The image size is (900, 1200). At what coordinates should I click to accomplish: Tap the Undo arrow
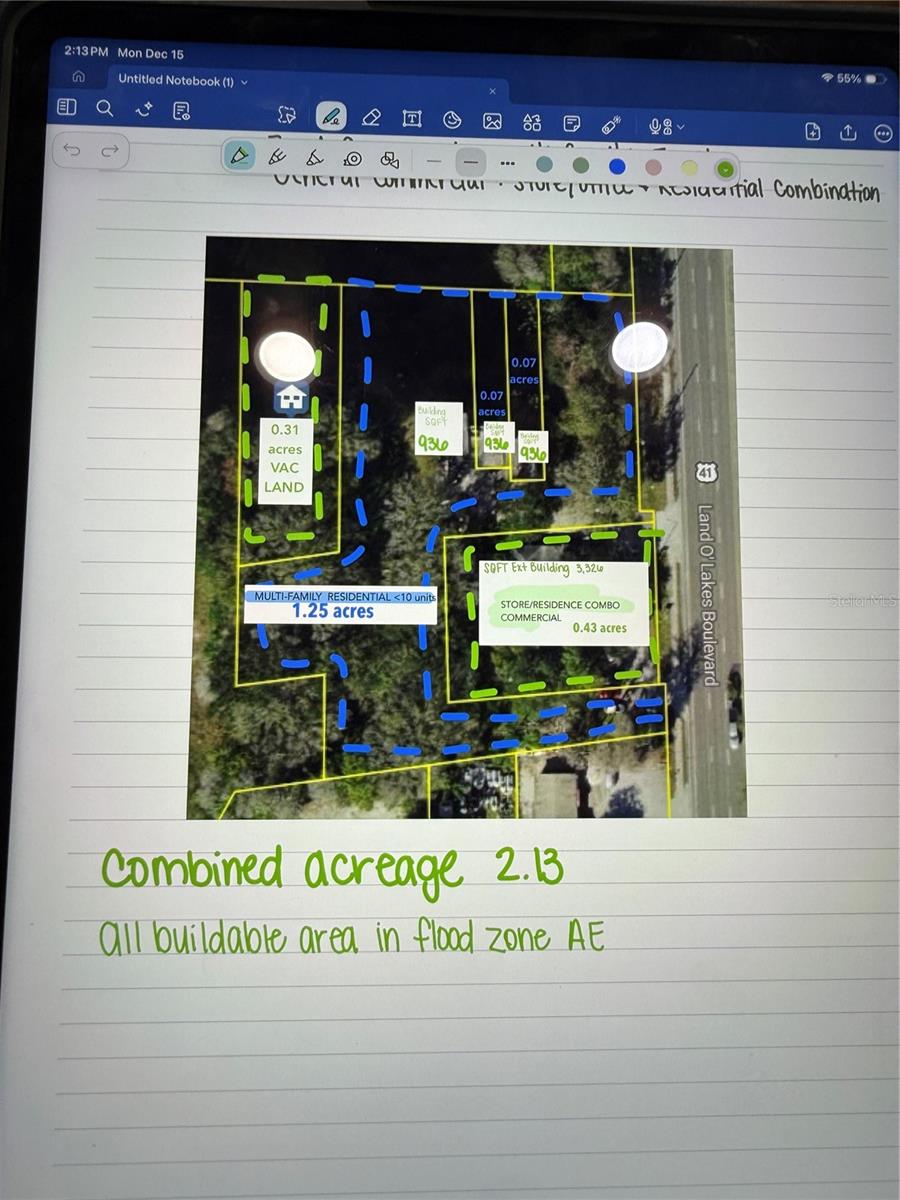70,150
